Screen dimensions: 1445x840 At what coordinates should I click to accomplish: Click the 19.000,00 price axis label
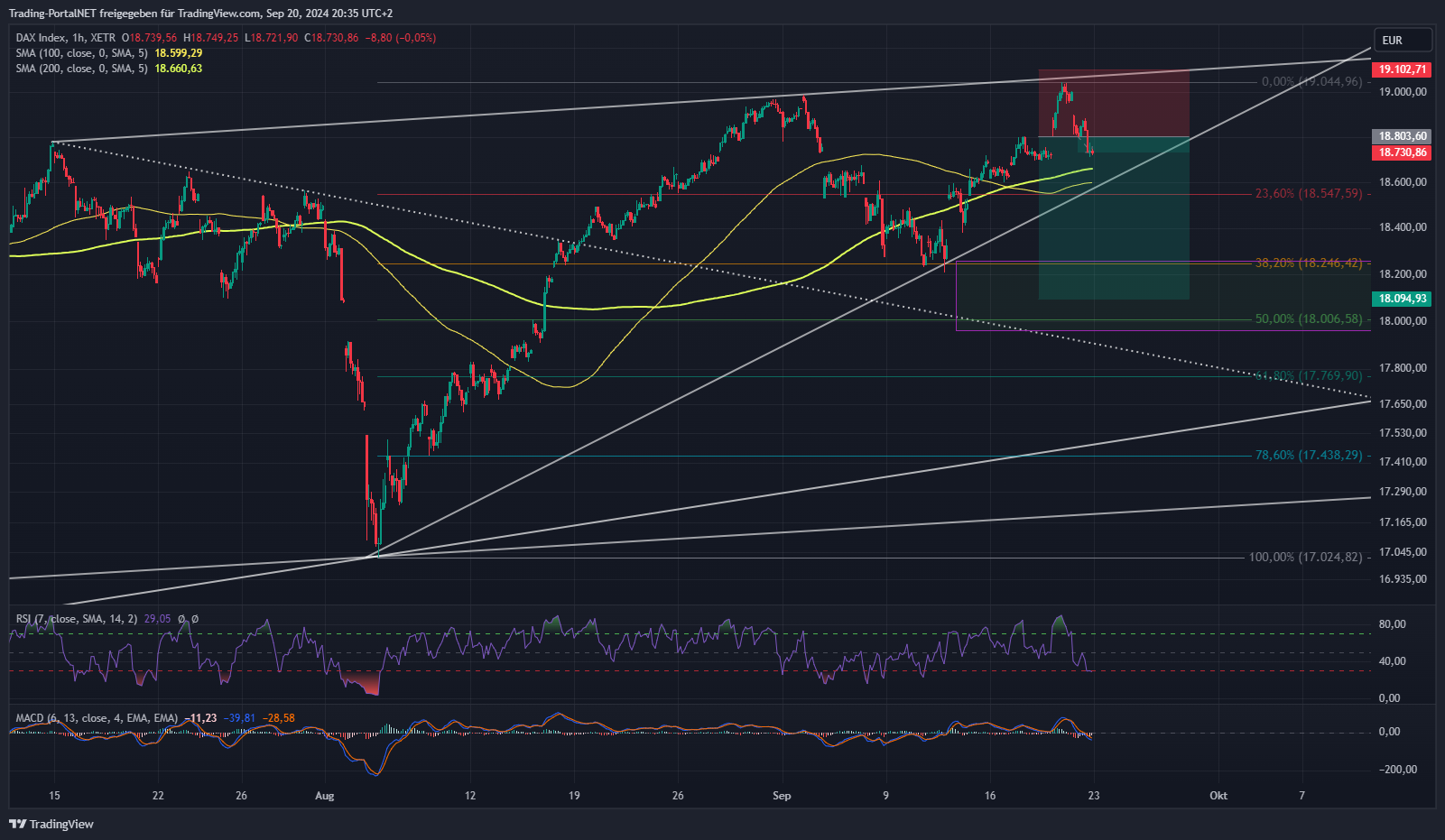pyautogui.click(x=1403, y=92)
